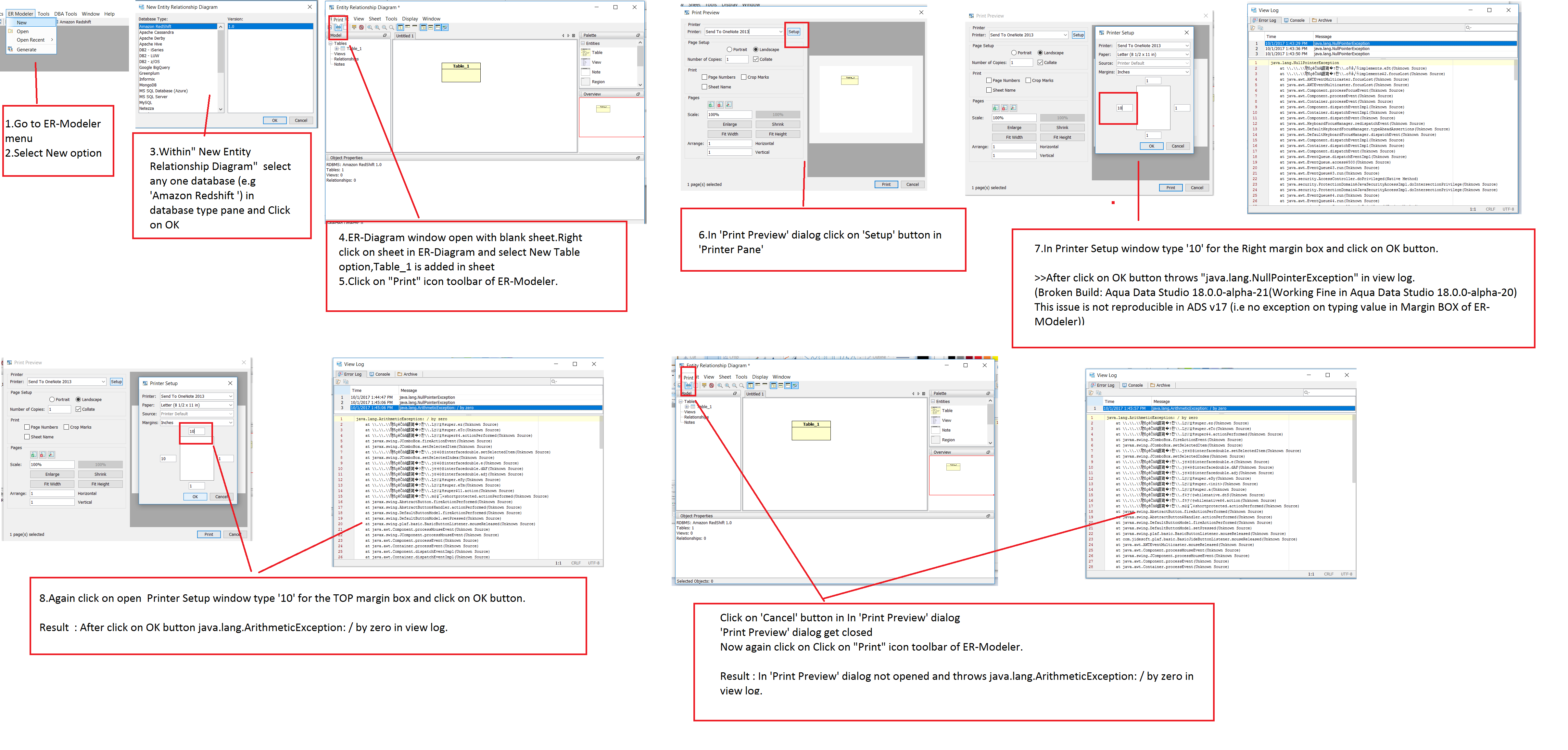Click green-check pages icon in step 6's Print Preview

point(712,105)
